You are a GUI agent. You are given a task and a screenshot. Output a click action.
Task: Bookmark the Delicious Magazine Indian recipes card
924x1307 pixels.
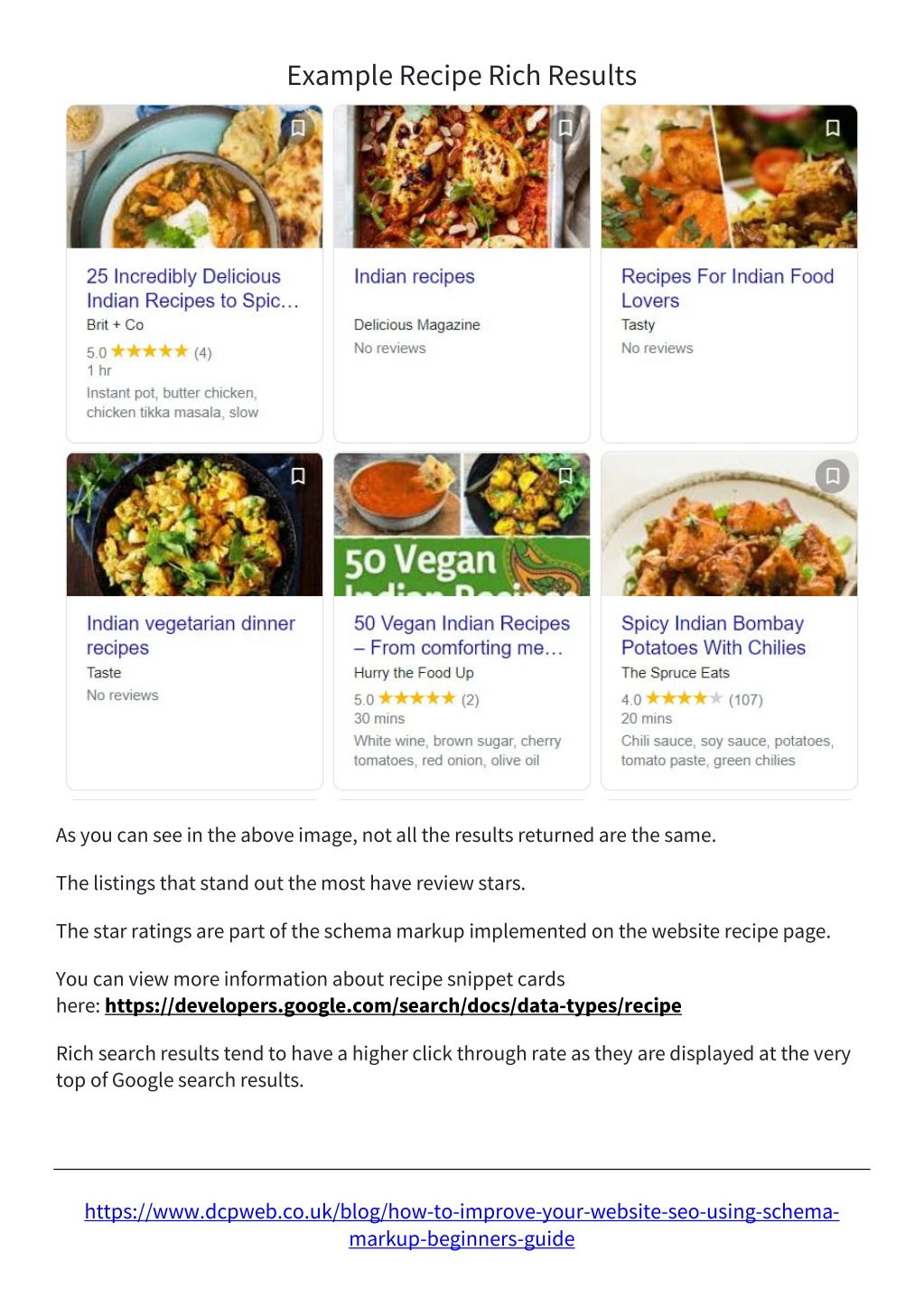565,128
